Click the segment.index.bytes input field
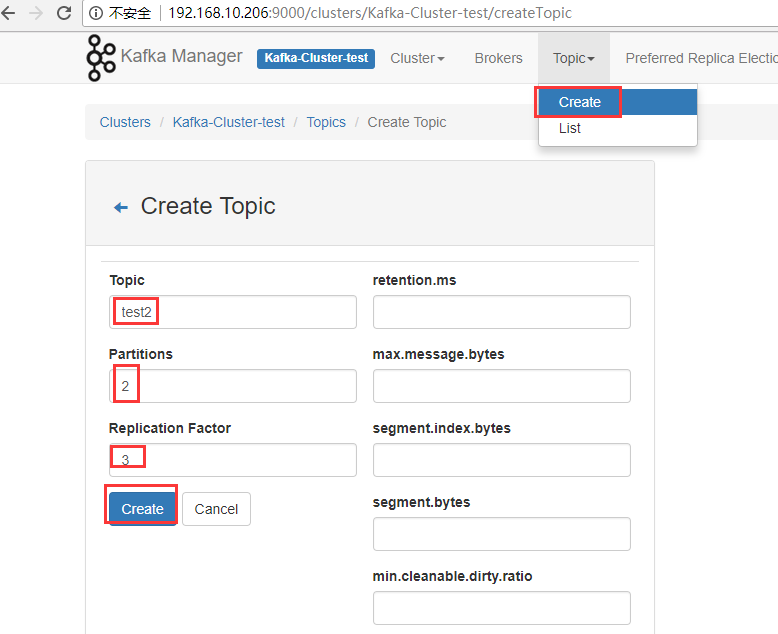The height and width of the screenshot is (634, 778). point(502,460)
